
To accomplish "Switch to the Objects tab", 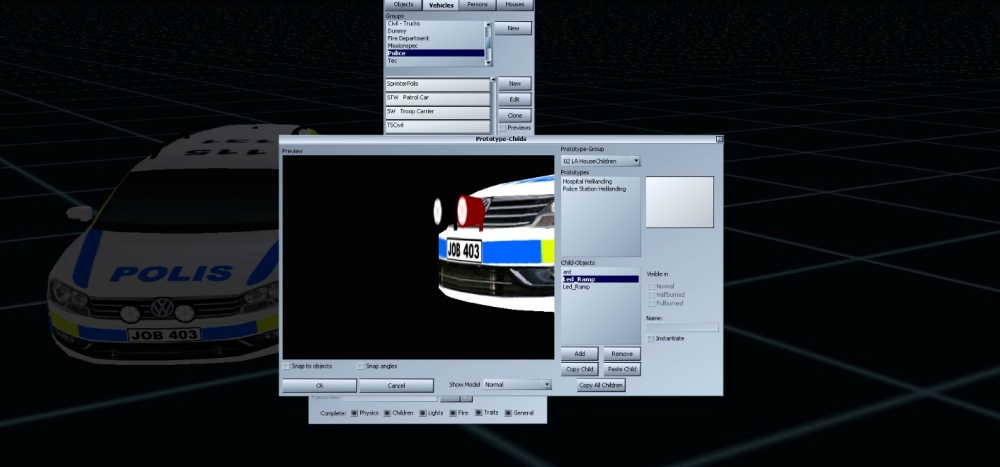I will point(403,4).
